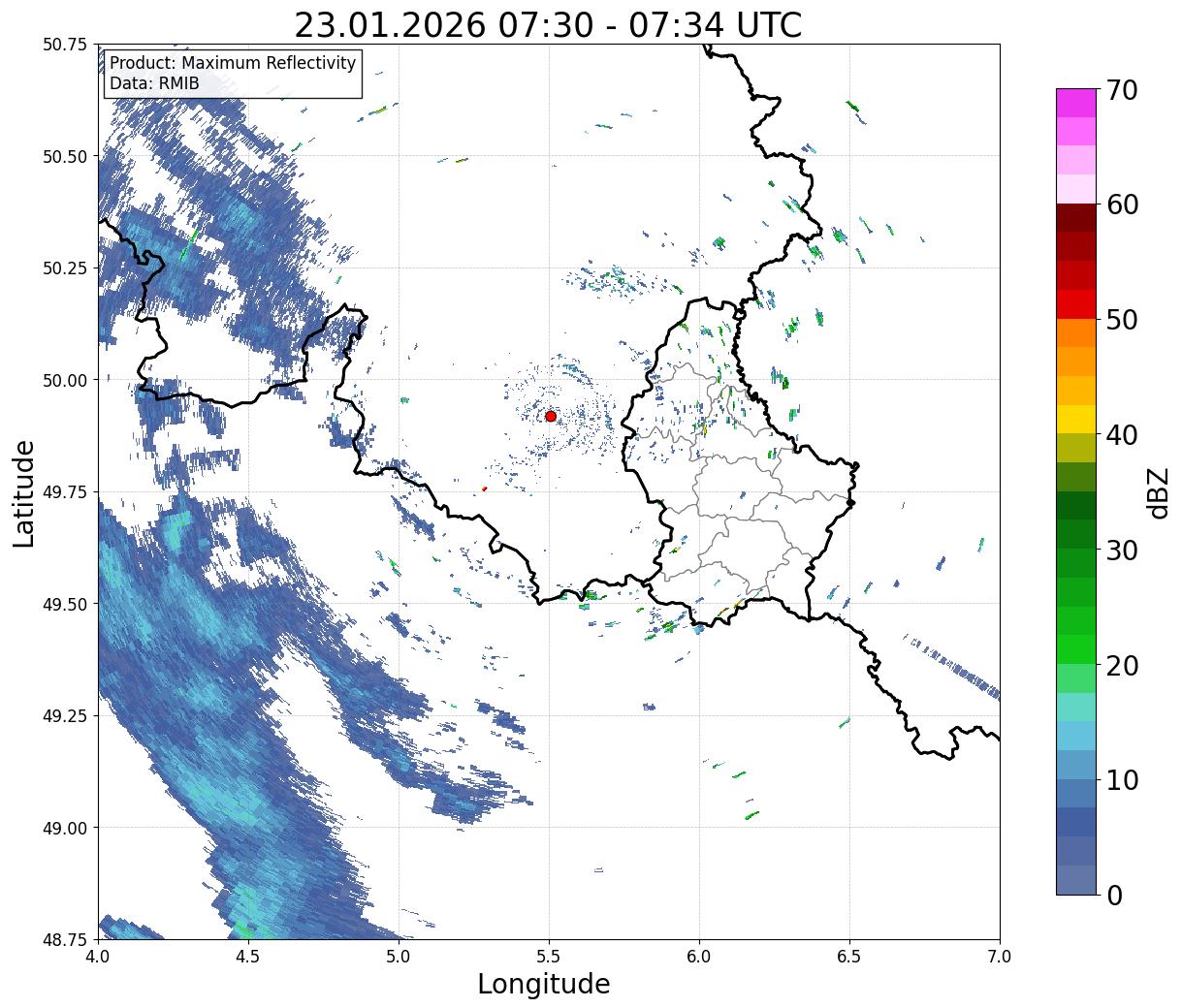1182x1008 pixels.
Task: Click the 'Latitude' axis label
Action: tap(24, 492)
